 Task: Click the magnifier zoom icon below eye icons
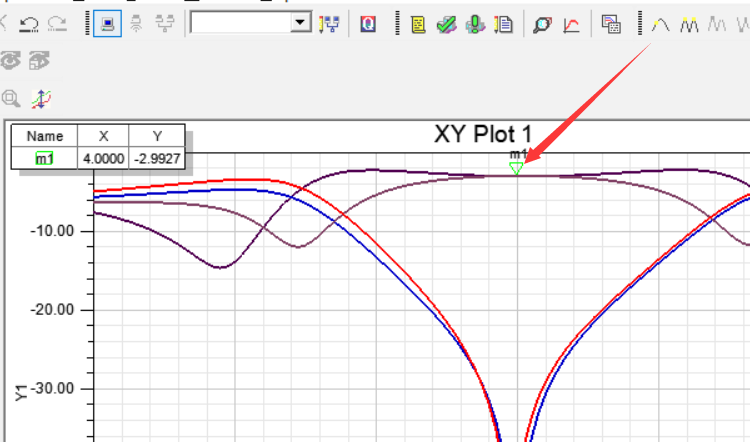[x=11, y=99]
